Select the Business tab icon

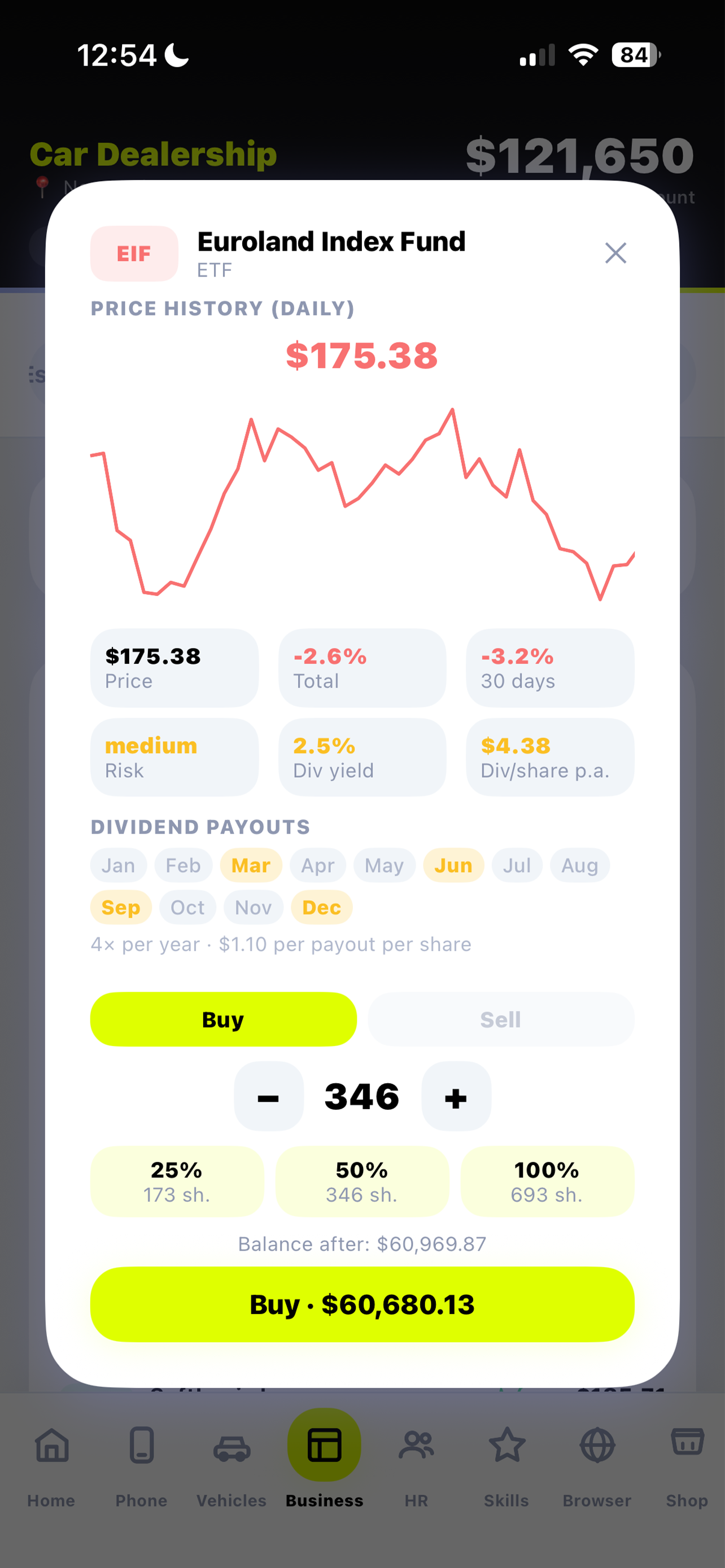point(325,1445)
